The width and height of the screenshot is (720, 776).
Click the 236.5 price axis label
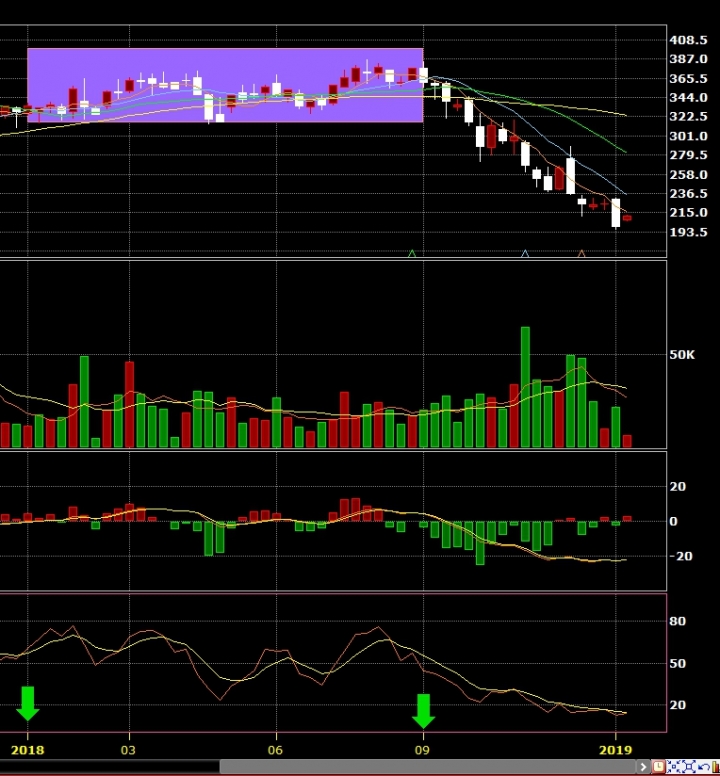688,194
